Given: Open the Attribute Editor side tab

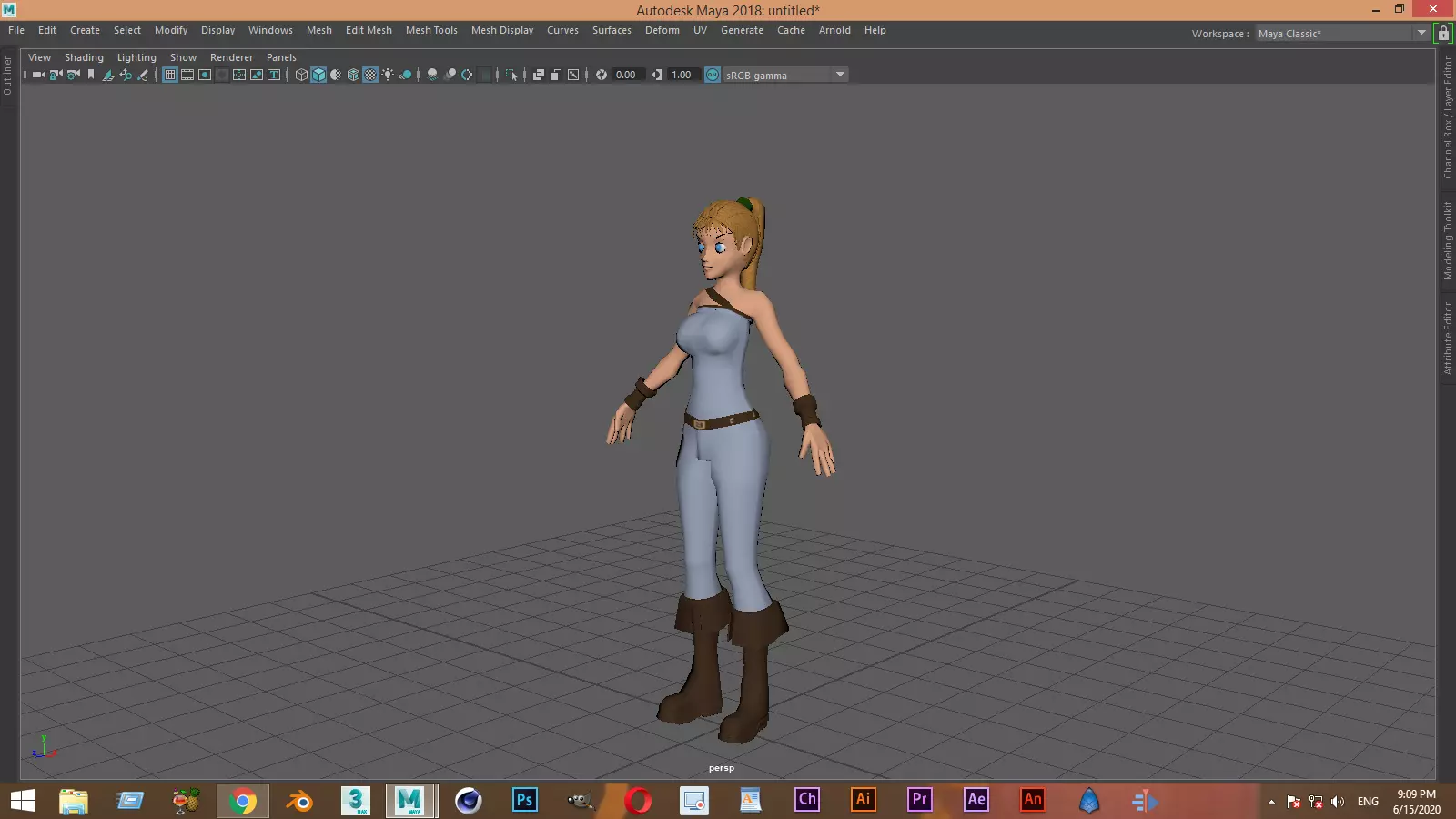Looking at the screenshot, I should click(x=1447, y=338).
